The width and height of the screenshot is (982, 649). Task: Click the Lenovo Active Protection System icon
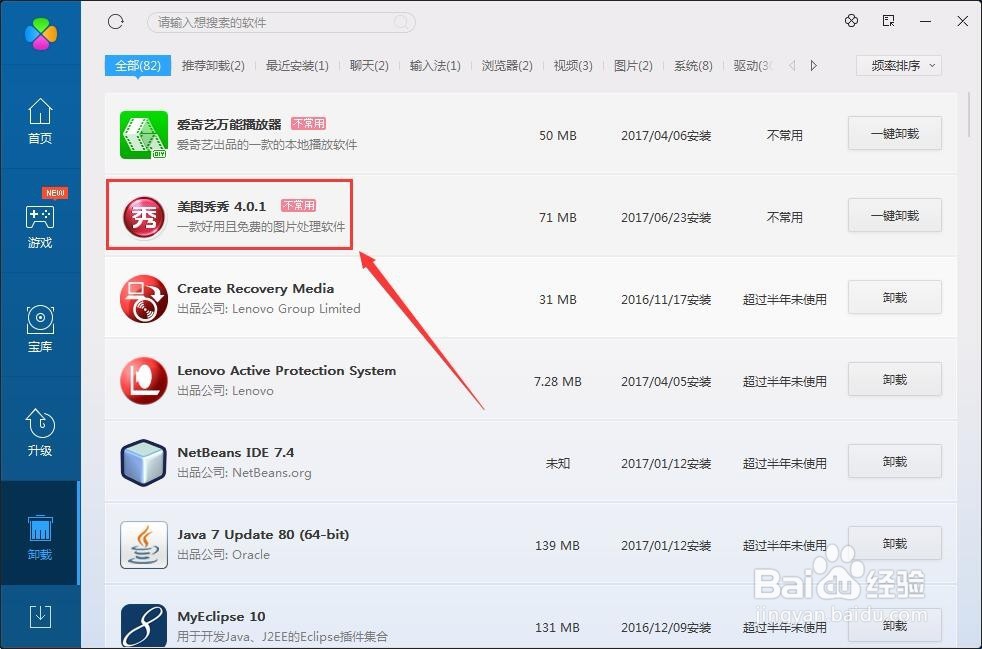coord(144,381)
